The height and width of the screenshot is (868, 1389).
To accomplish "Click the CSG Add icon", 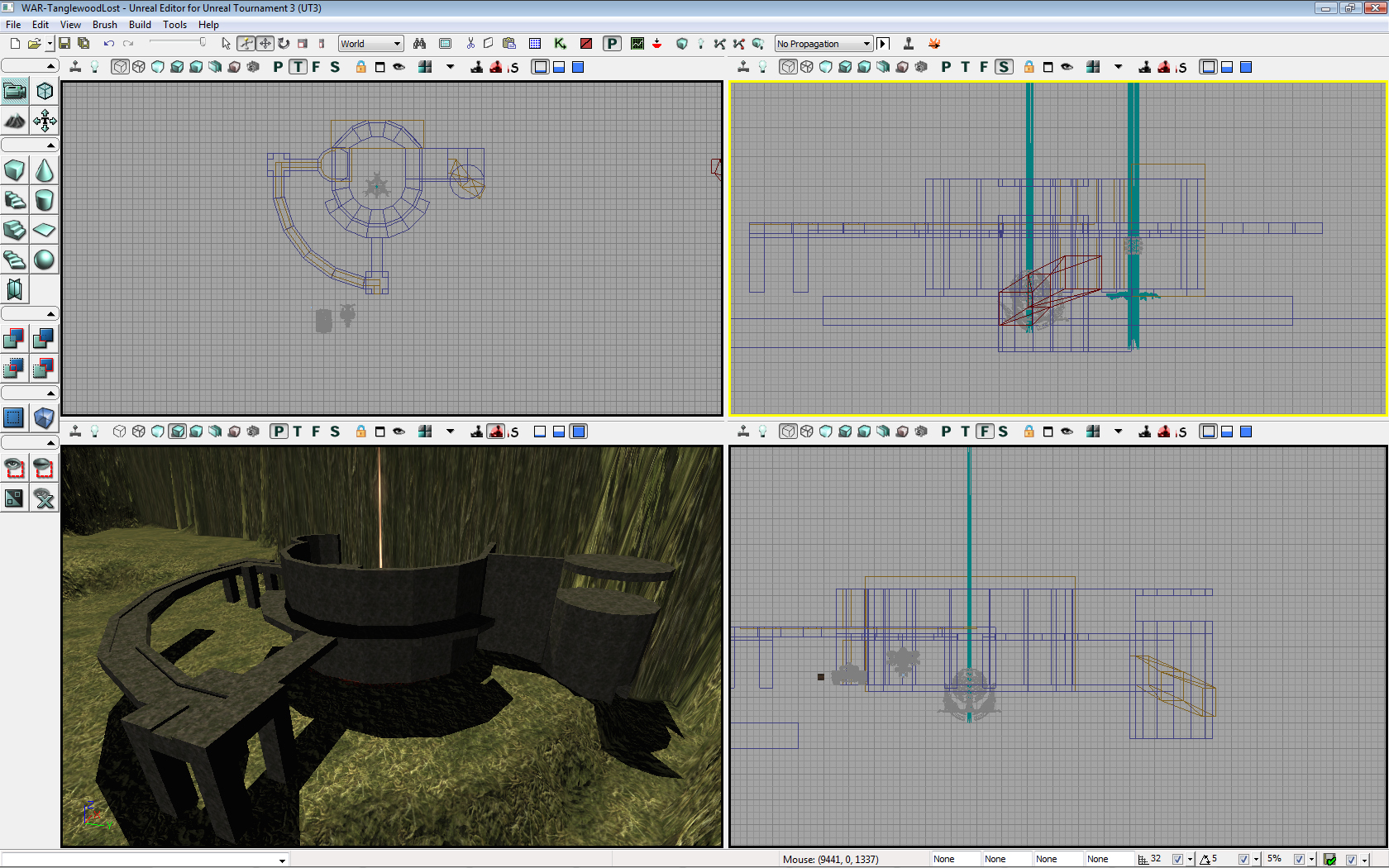I will pos(15,338).
